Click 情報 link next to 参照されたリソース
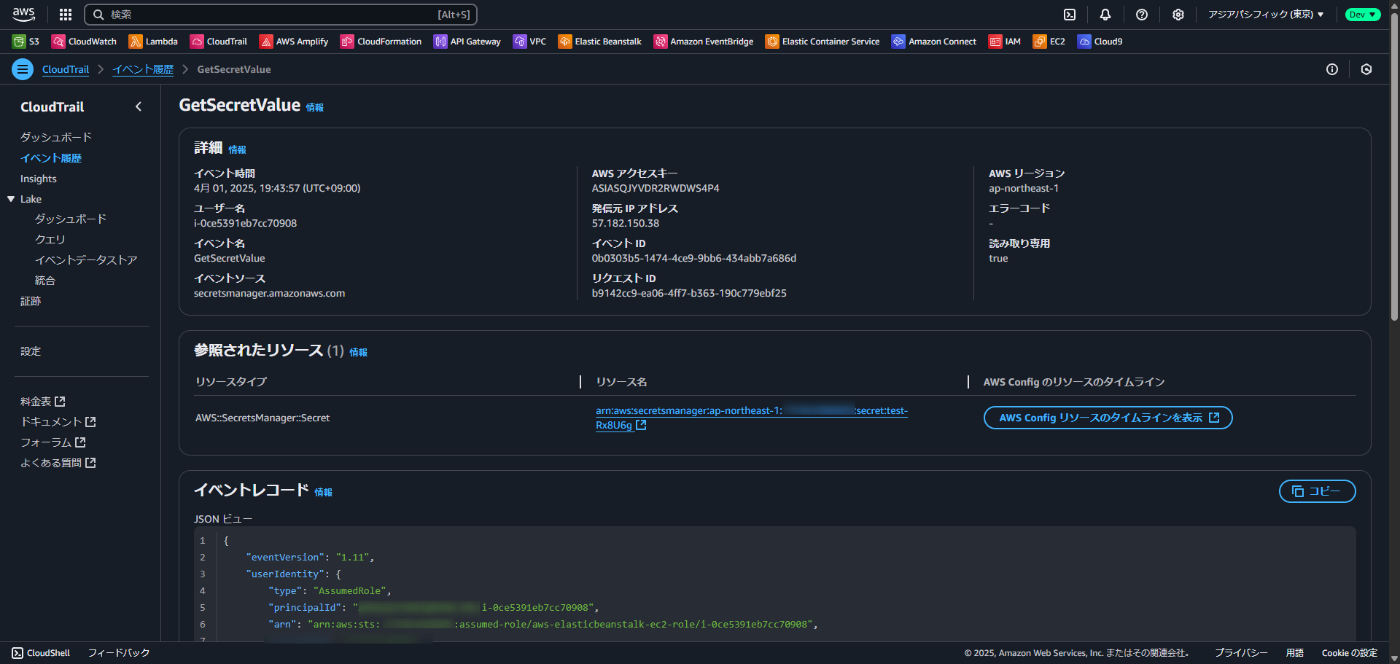The height and width of the screenshot is (664, 1400). pos(358,352)
